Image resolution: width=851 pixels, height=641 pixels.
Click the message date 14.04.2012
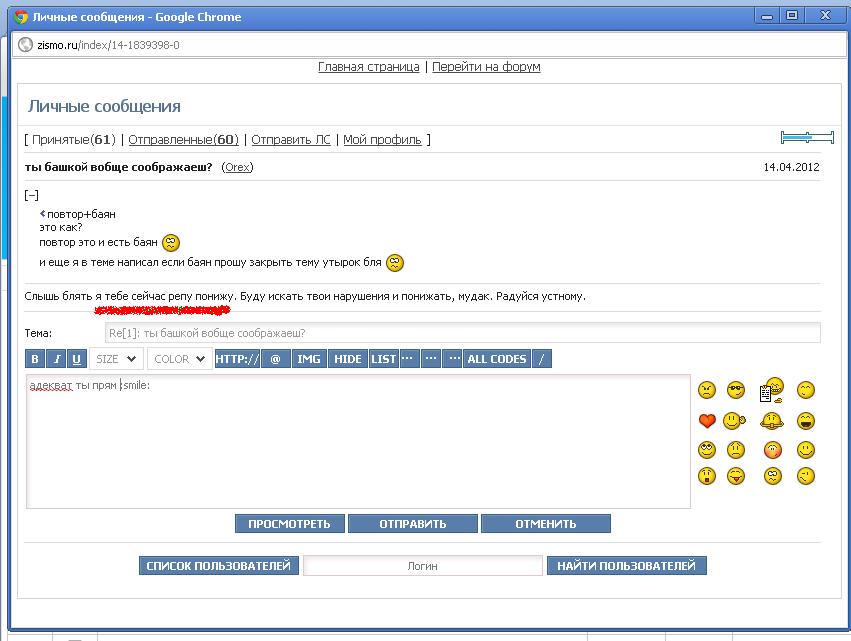(791, 167)
